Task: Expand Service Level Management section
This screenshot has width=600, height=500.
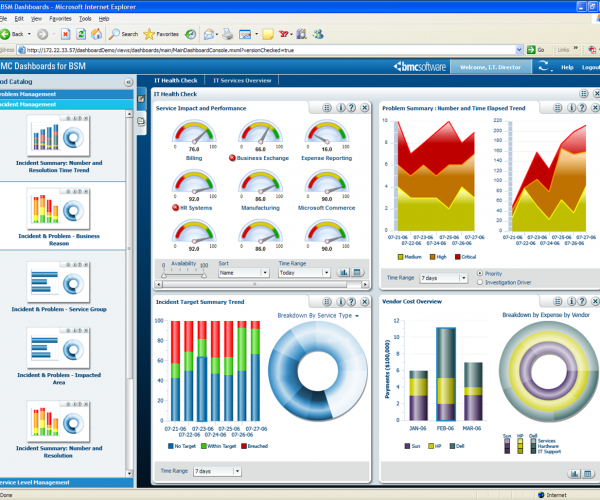Action: [x=67, y=482]
